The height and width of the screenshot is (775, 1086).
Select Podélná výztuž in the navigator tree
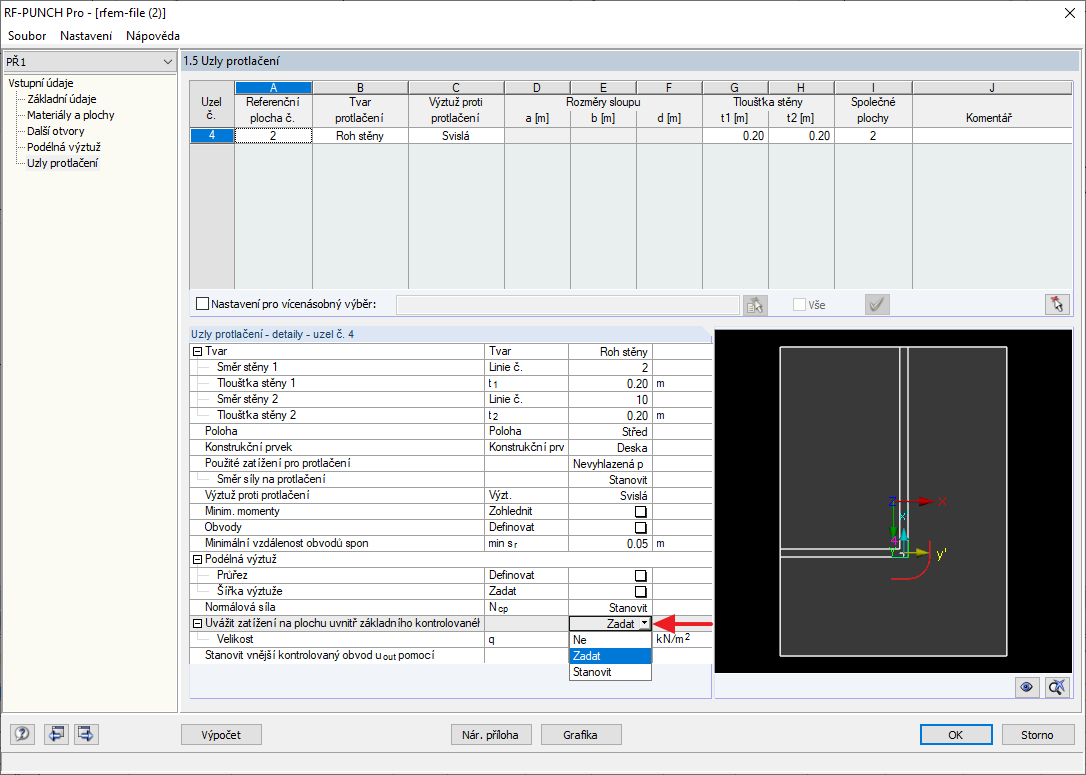point(64,147)
